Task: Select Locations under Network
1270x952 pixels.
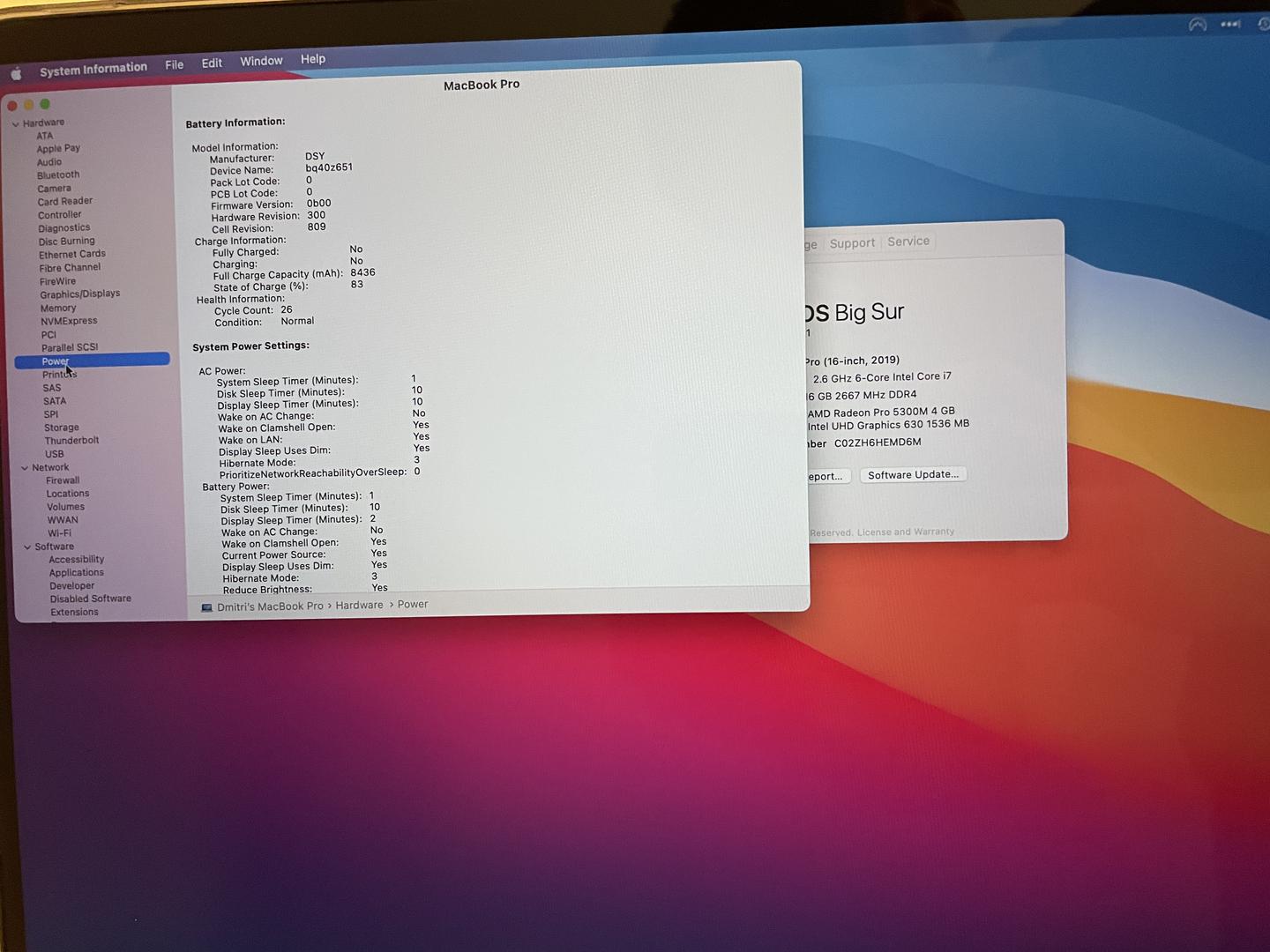Action: pyautogui.click(x=68, y=494)
